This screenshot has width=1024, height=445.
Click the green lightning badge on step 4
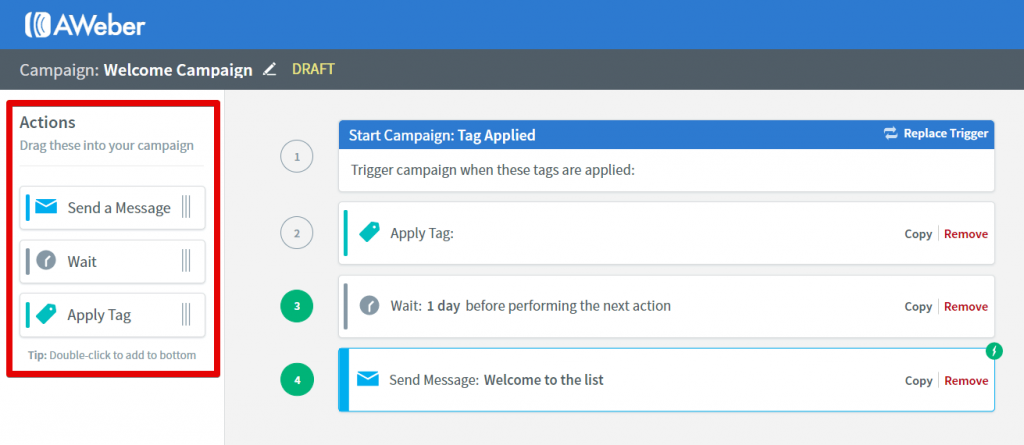(x=993, y=351)
